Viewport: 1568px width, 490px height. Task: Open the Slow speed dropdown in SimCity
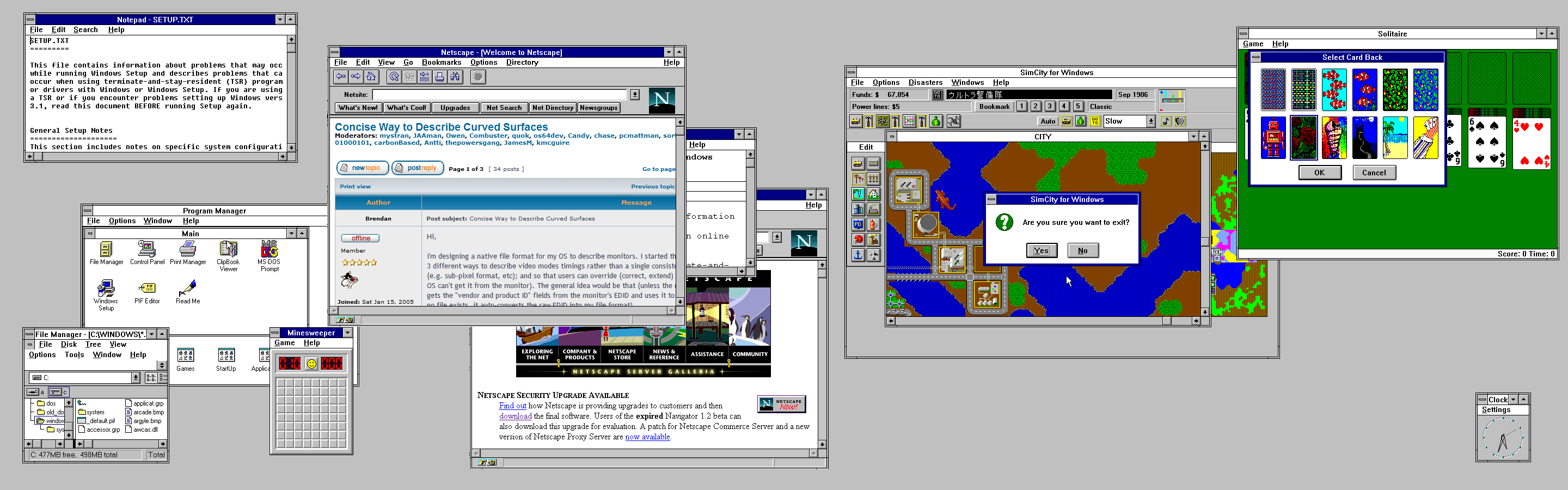point(1151,121)
